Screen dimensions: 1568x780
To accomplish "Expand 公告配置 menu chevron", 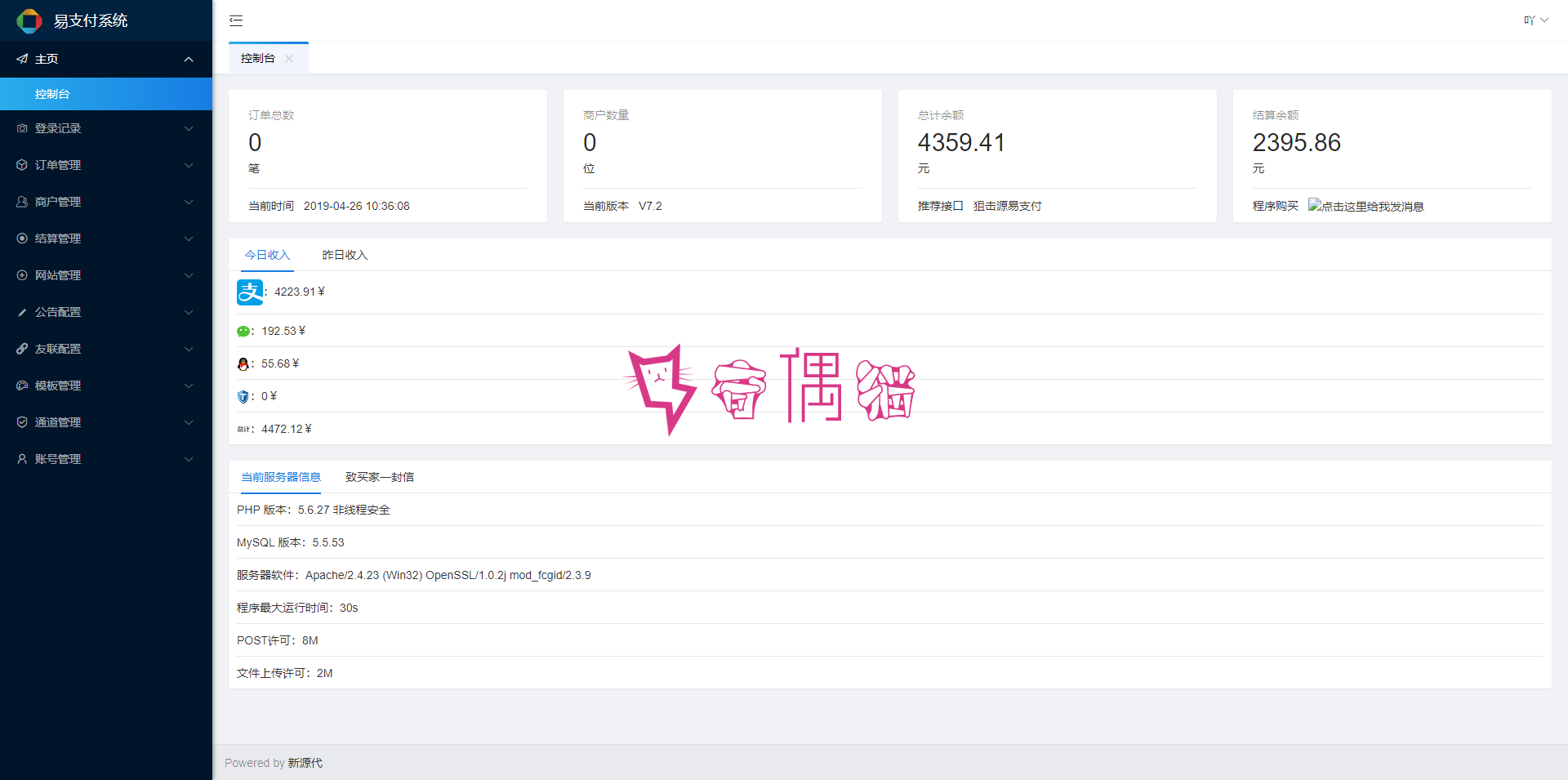I will click(x=189, y=312).
